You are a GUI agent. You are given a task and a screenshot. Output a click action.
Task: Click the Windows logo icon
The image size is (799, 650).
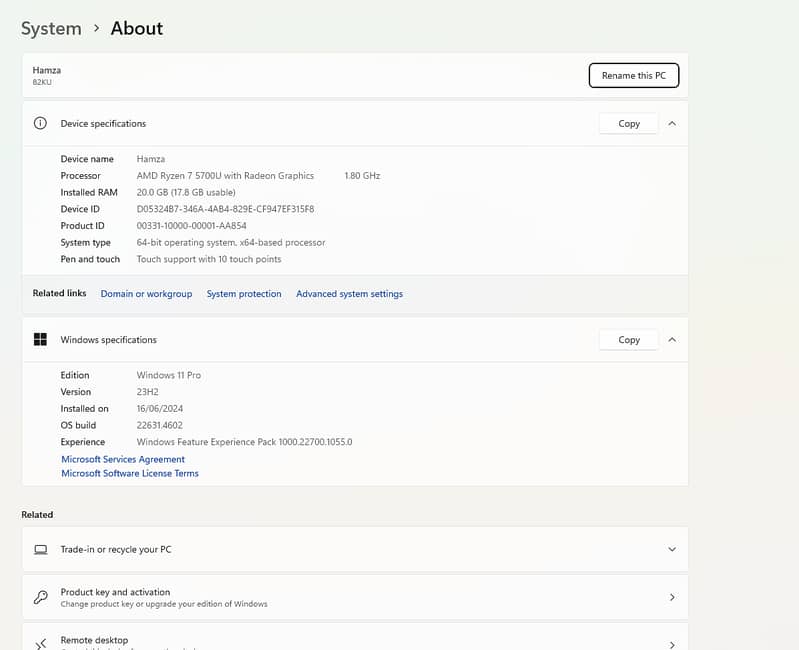pos(40,339)
